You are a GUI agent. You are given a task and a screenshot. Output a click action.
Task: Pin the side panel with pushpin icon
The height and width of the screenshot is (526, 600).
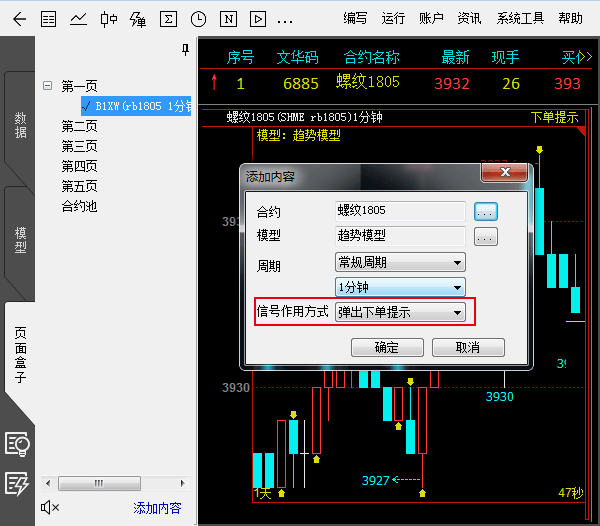pyautogui.click(x=185, y=49)
